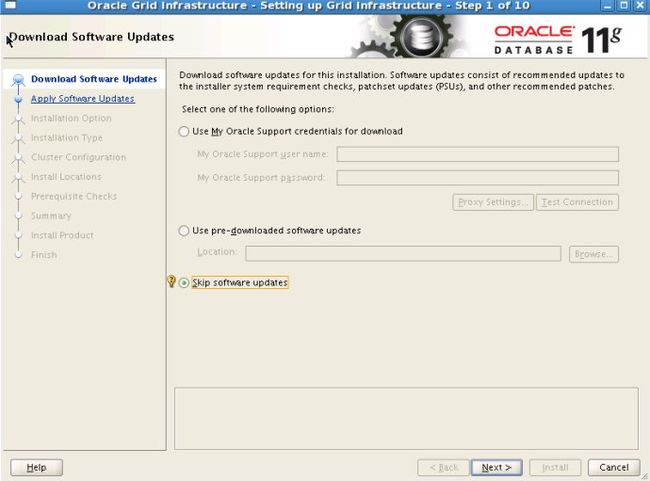The width and height of the screenshot is (650, 481).
Task: Open the window menu icon in title bar
Action: (x=10, y=5)
